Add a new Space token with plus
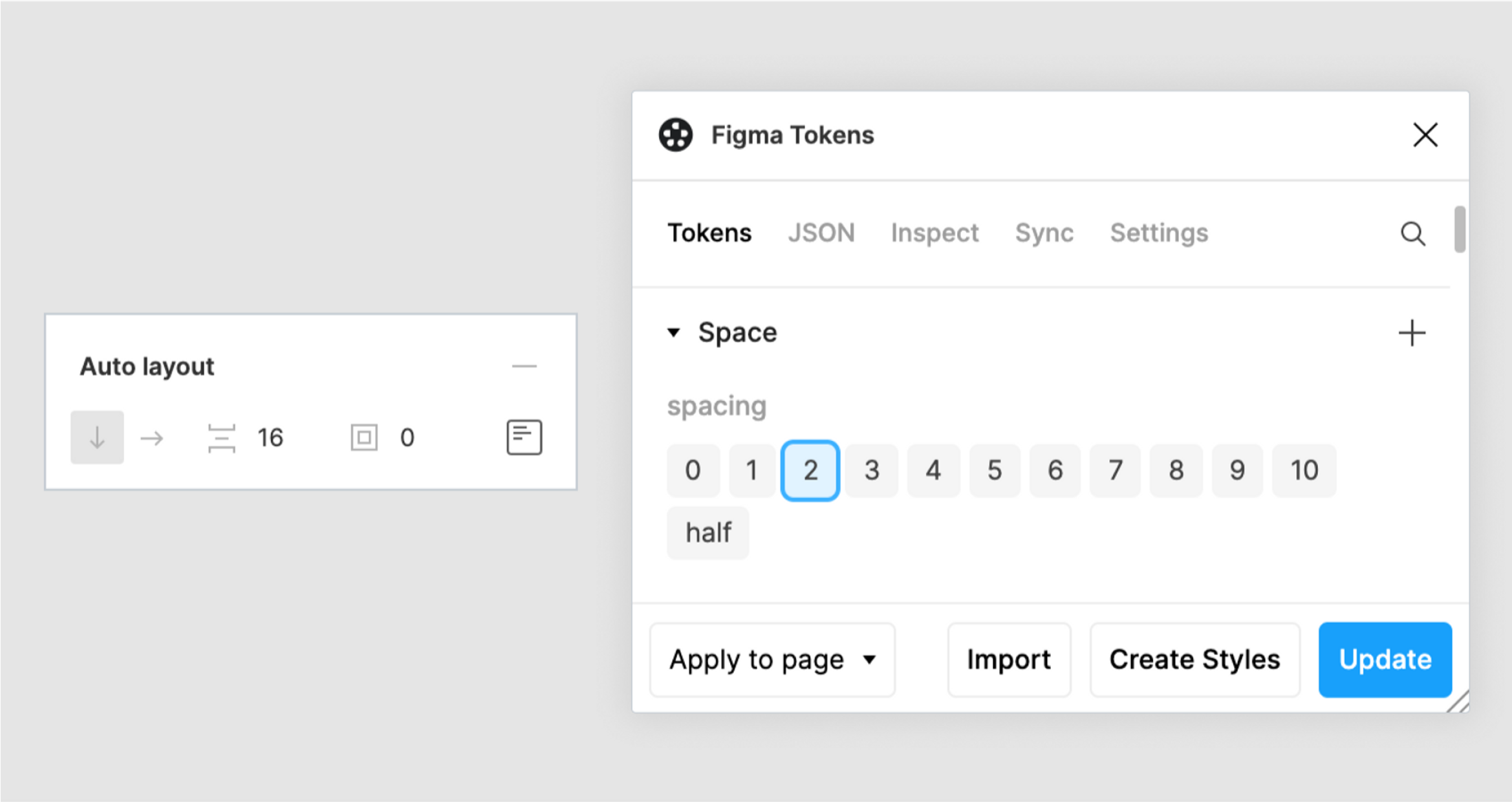The image size is (1512, 802). [1412, 333]
